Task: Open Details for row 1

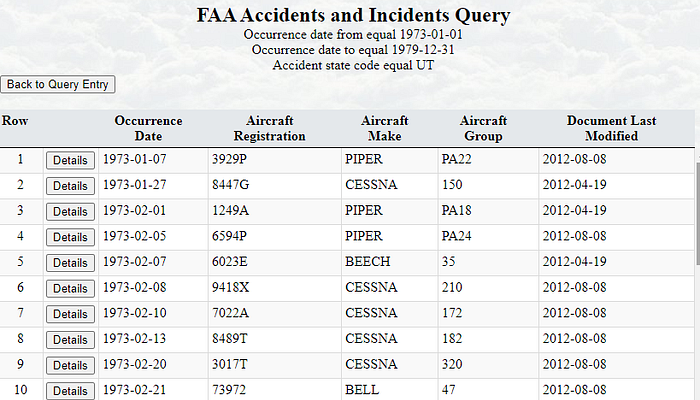Action: [x=70, y=160]
